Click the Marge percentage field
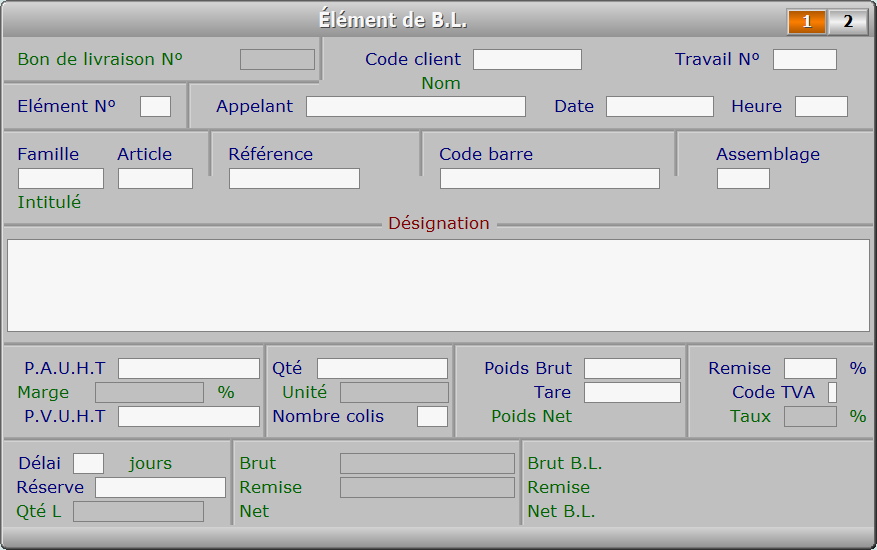Screen dimensions: 877x550 pos(149,392)
